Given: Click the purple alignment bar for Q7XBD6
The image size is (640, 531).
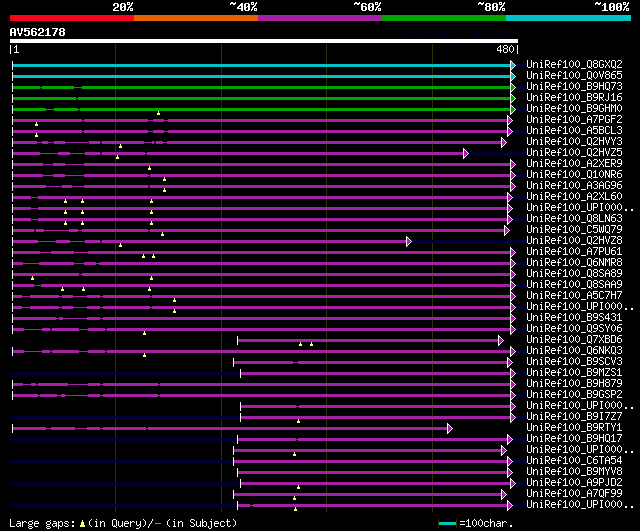Looking at the screenshot, I should (368, 341).
